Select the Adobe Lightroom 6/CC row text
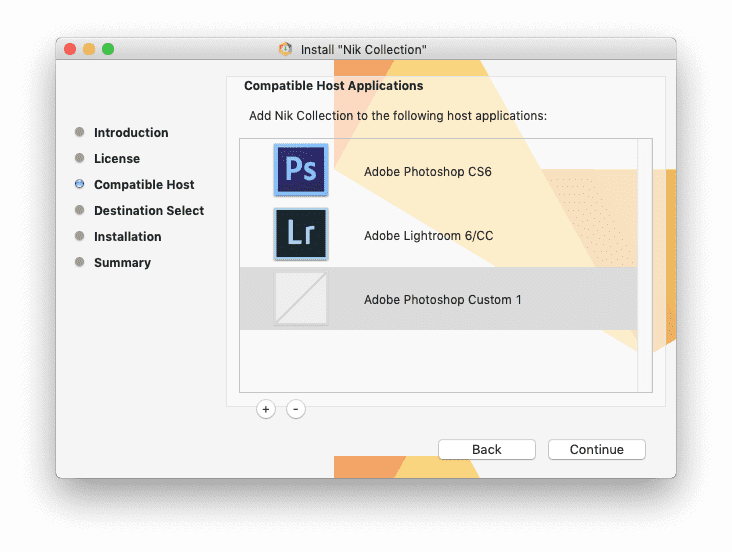This screenshot has width=732, height=552. (x=429, y=236)
